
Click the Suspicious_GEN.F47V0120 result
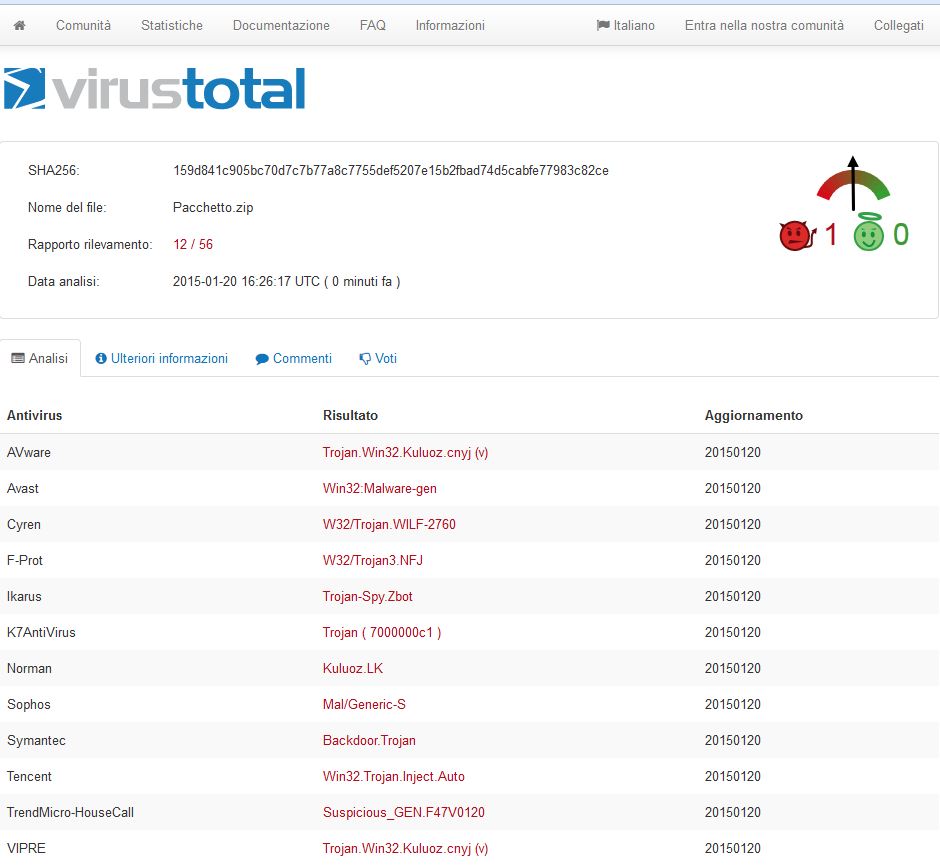pos(403,812)
